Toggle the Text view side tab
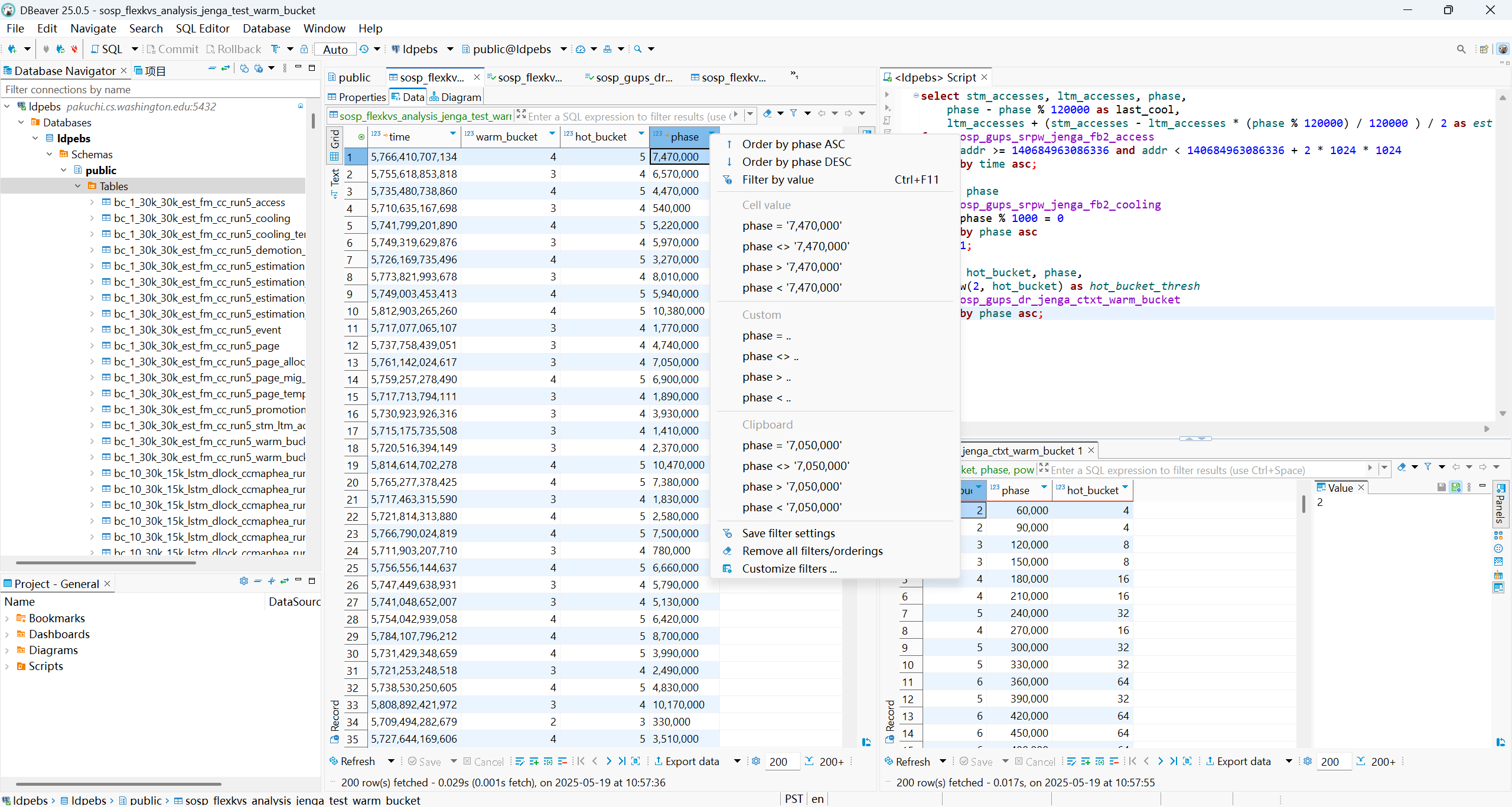Viewport: 1512px width, 807px height. pos(335,183)
